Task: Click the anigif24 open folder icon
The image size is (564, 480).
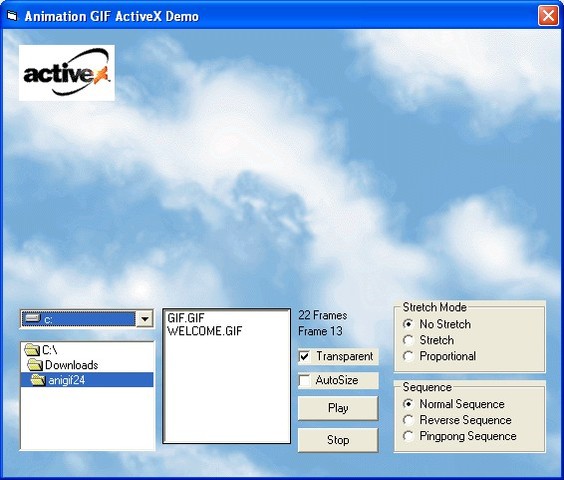Action: (x=38, y=380)
